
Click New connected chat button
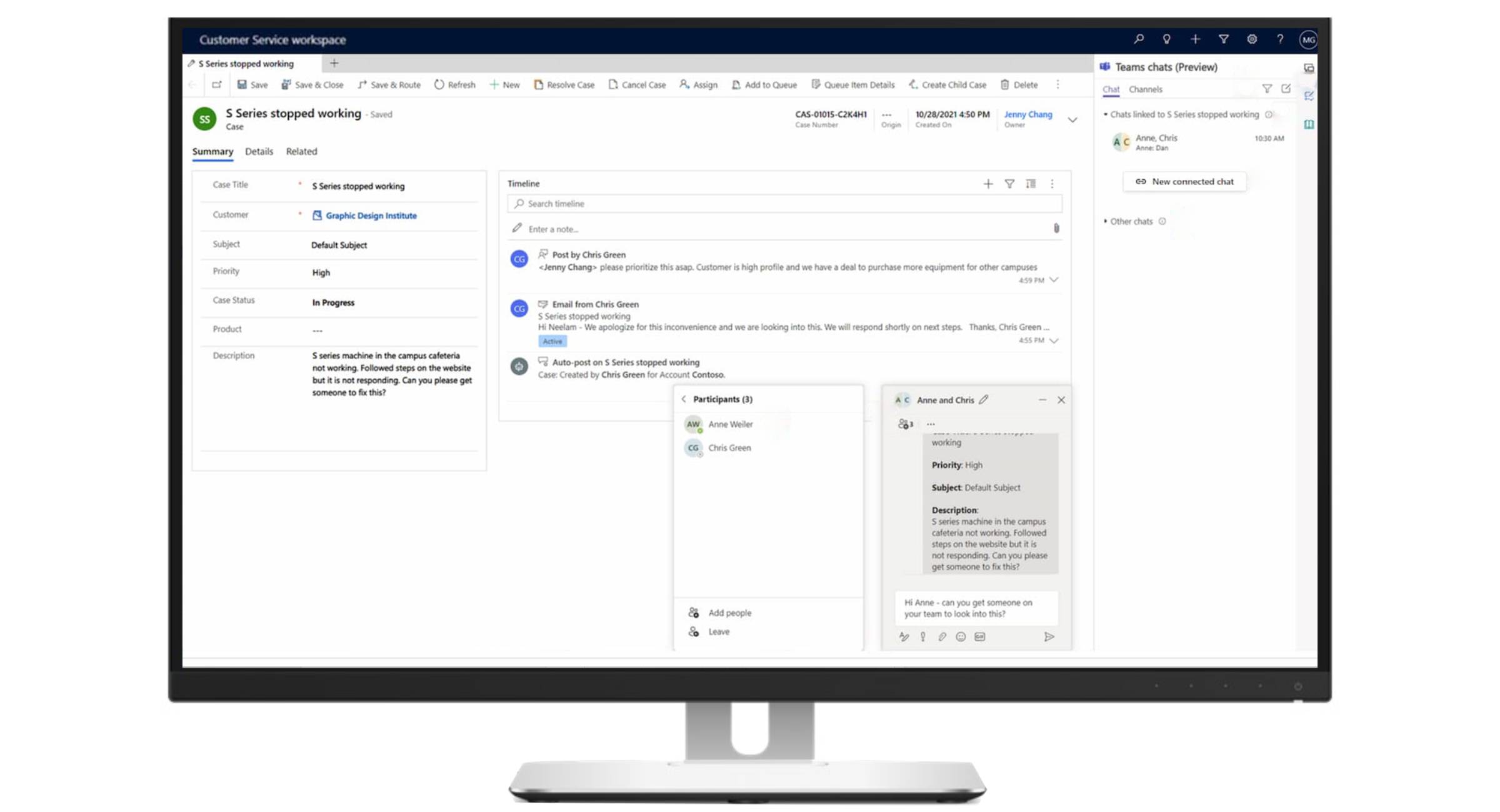[1184, 182]
